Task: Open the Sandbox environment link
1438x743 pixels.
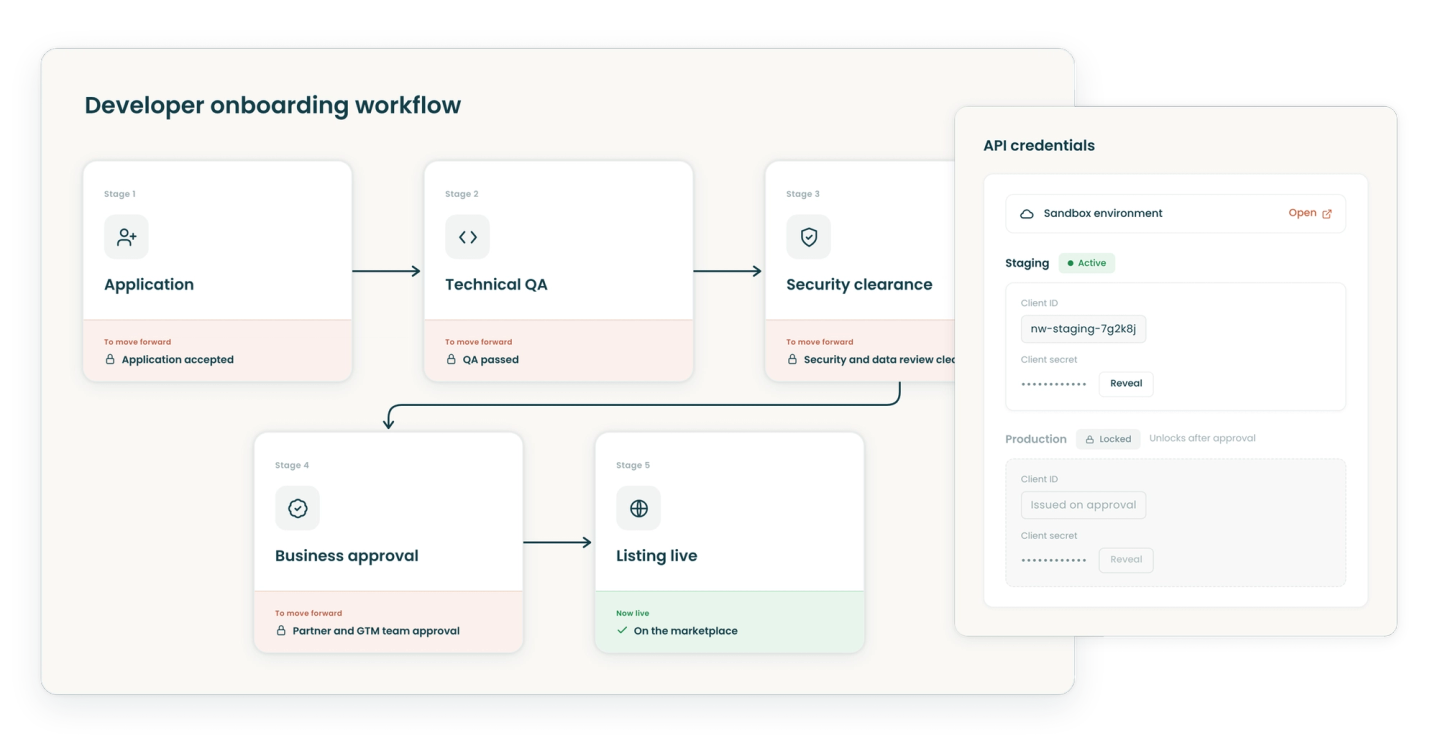Action: (x=1310, y=213)
